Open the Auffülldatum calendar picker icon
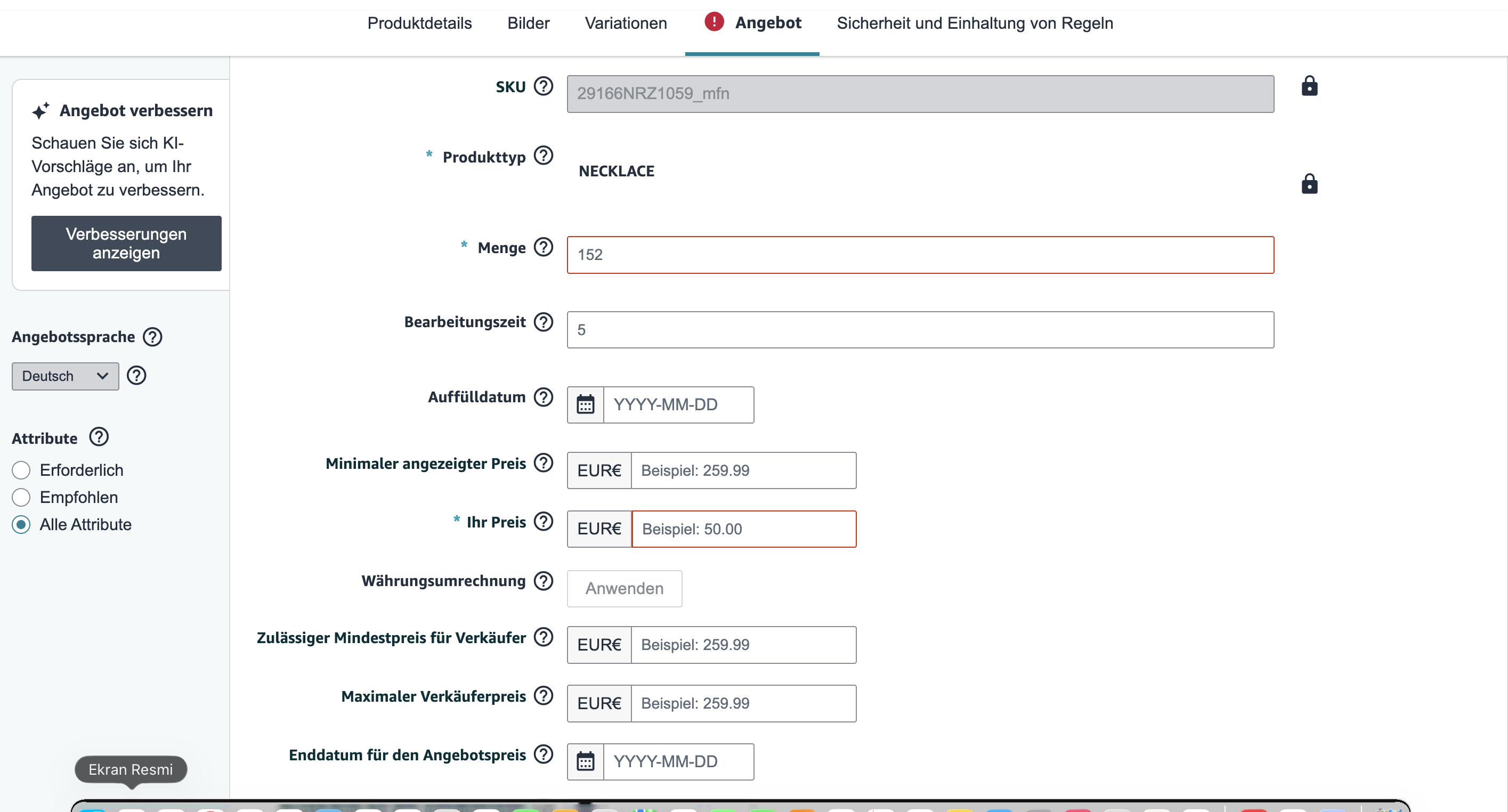Viewport: 1508px width, 812px height. pos(585,404)
